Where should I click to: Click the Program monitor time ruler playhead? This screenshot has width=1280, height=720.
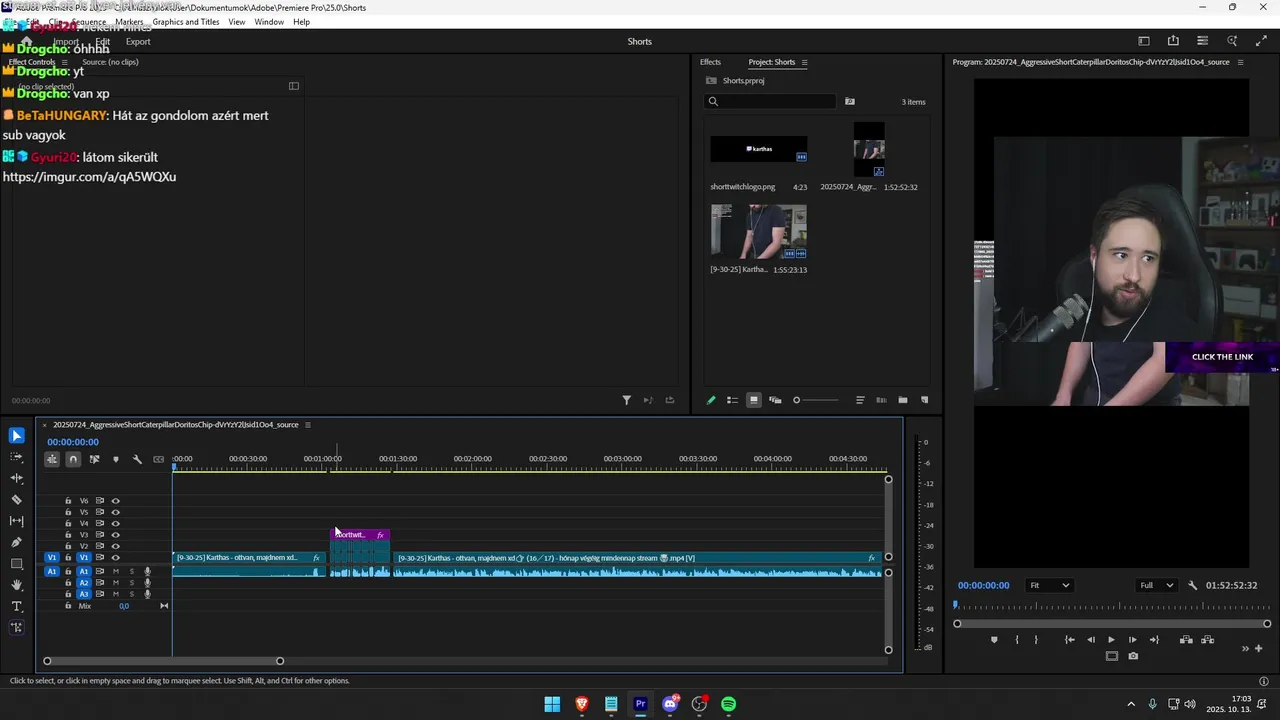click(955, 605)
